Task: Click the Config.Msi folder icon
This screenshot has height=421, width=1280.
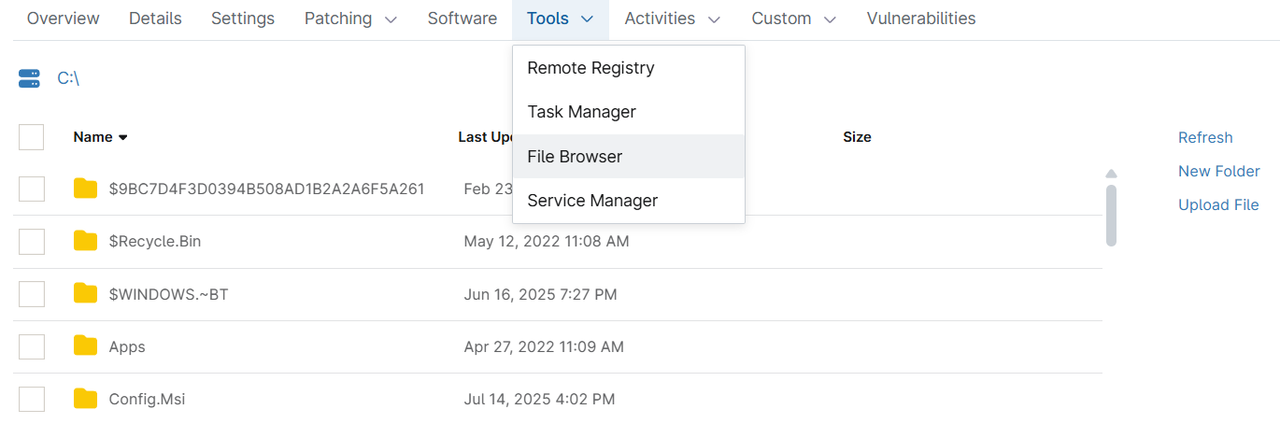Action: (x=85, y=399)
